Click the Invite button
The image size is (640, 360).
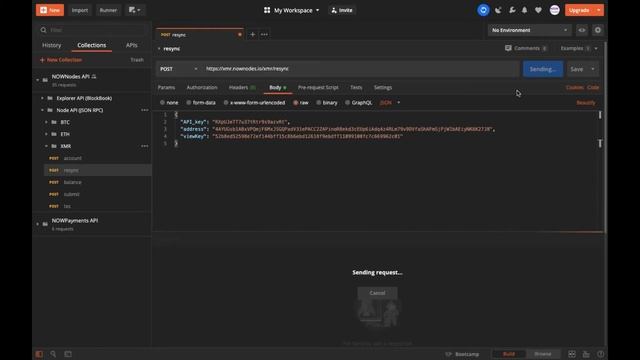[342, 10]
